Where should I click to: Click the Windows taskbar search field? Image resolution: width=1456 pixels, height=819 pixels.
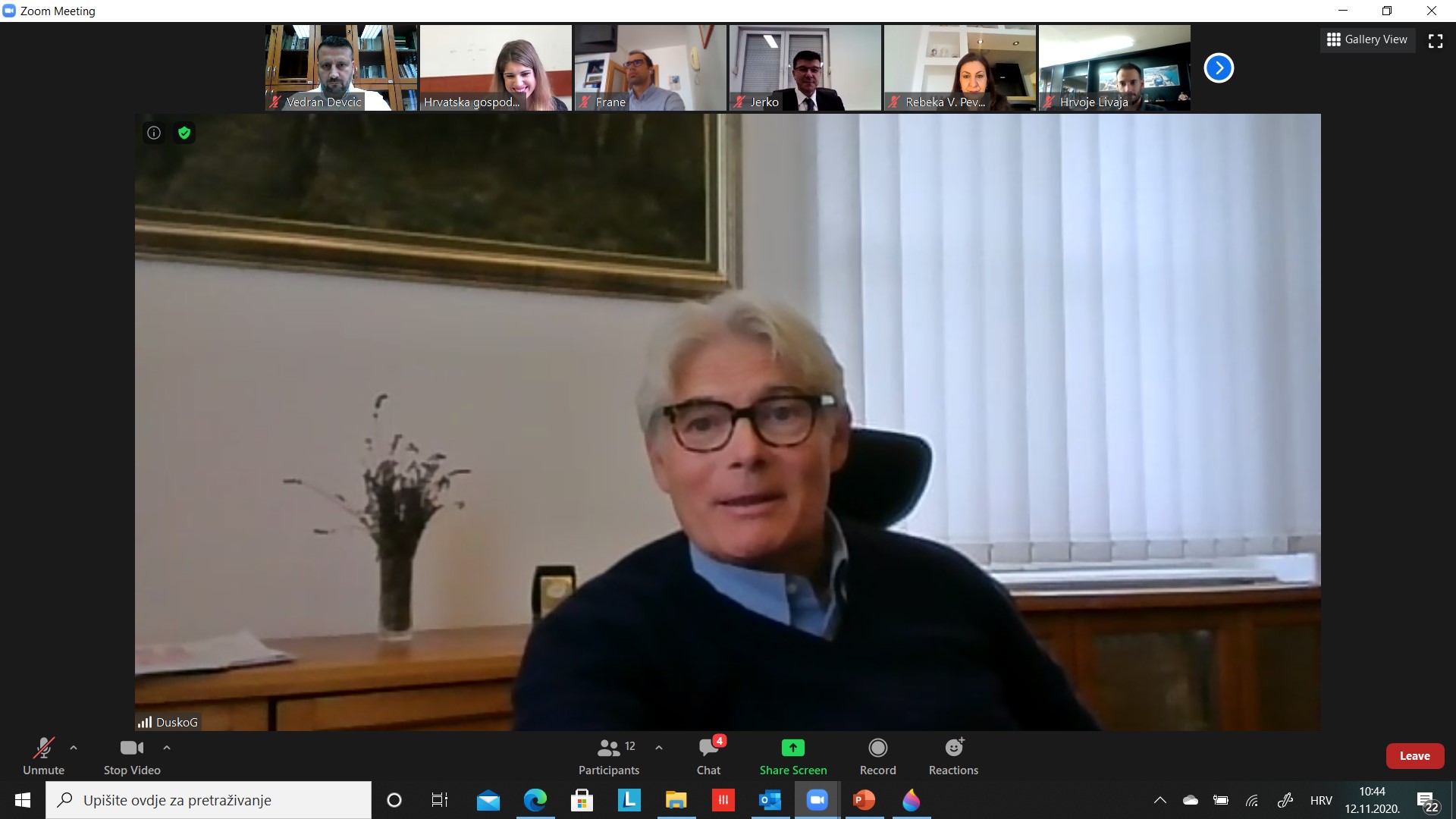pyautogui.click(x=209, y=800)
